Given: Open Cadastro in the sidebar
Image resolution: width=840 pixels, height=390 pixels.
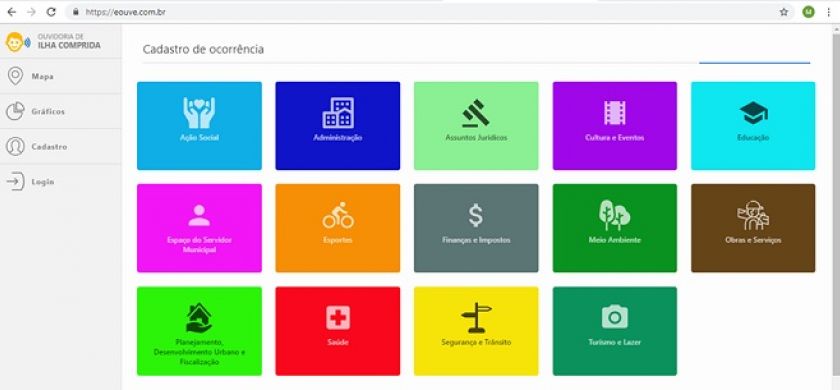Looking at the screenshot, I should pyautogui.click(x=61, y=146).
